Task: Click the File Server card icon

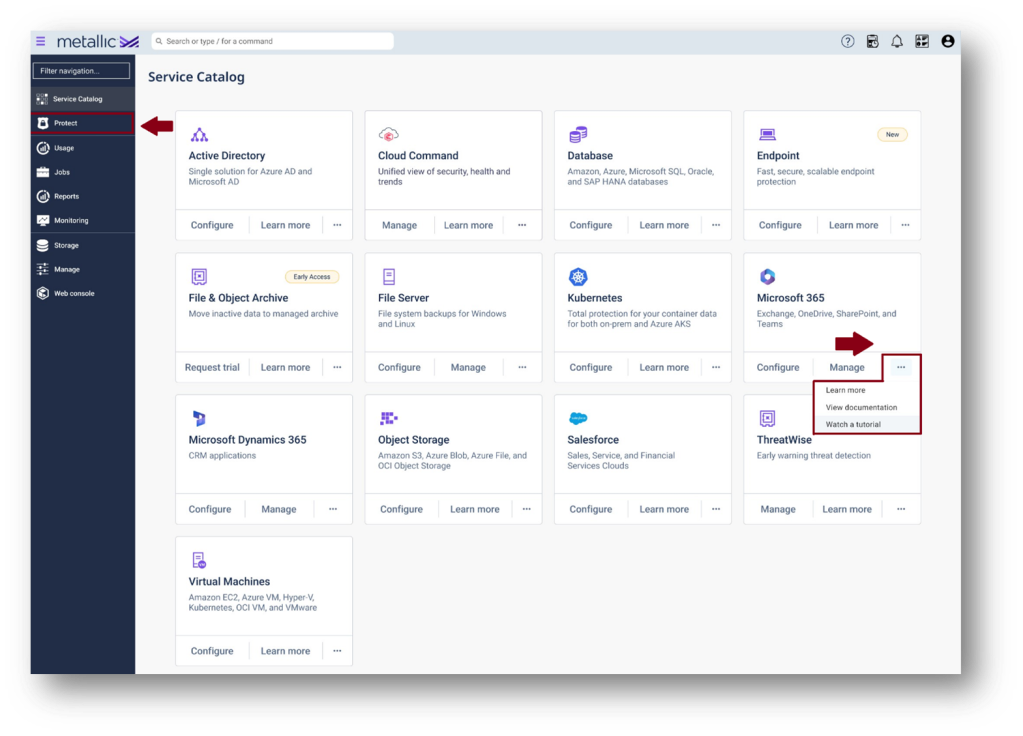Action: click(x=389, y=277)
